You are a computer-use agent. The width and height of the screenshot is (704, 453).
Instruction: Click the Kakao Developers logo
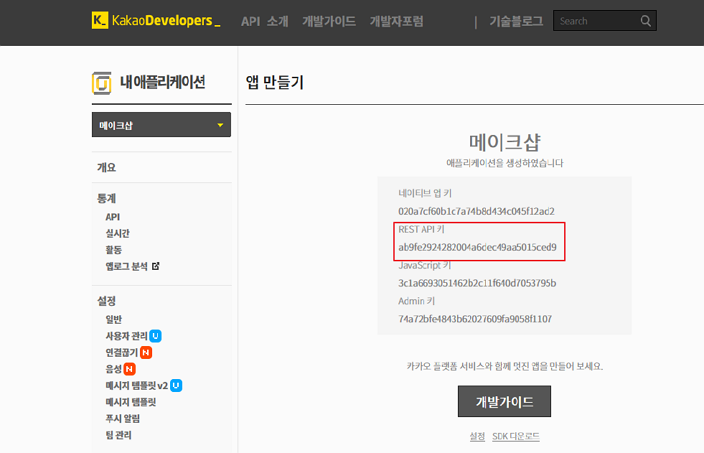point(156,21)
